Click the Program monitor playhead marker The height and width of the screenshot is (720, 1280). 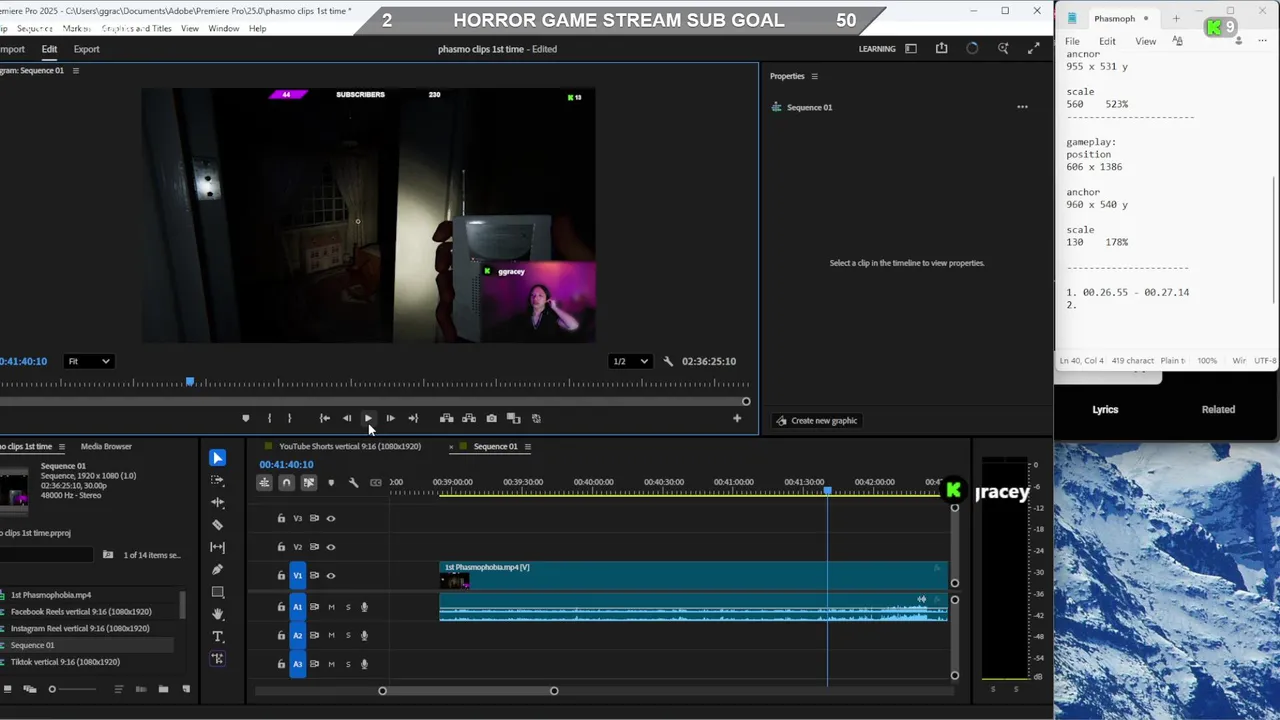coord(190,382)
